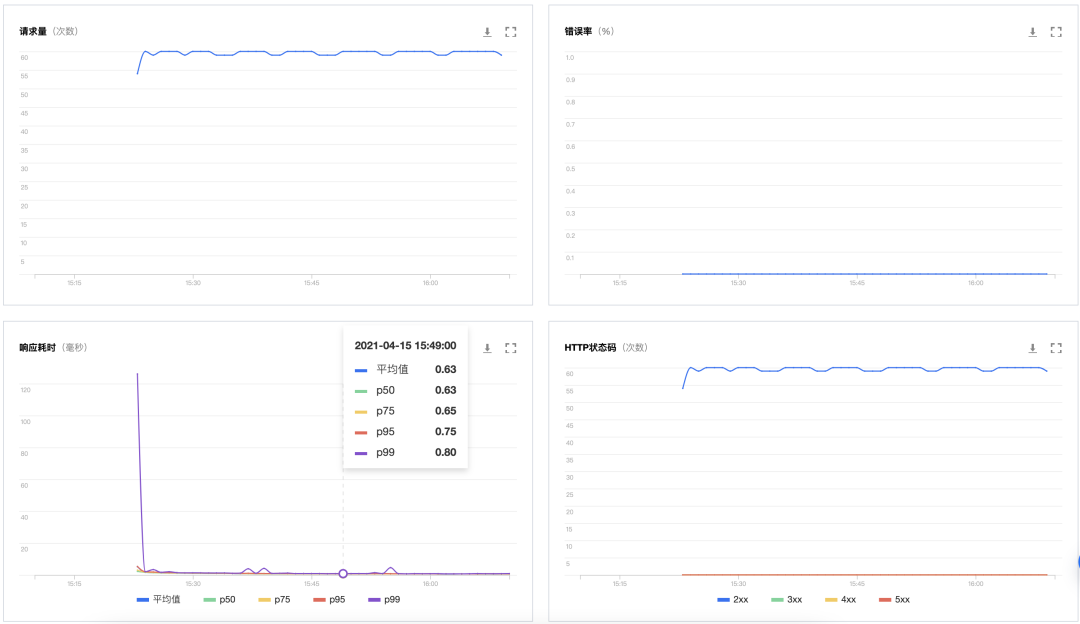Screen dimensions: 1080x624
Task: Toggle the 平均值 series in the legend
Action: coord(159,600)
